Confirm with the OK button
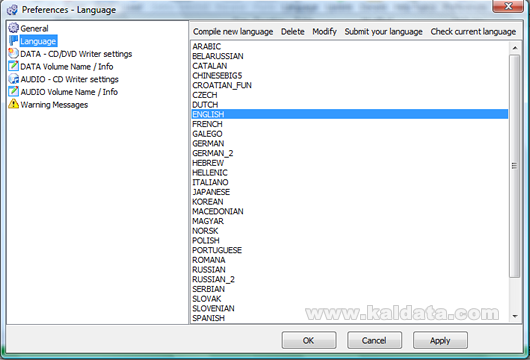 tap(309, 340)
